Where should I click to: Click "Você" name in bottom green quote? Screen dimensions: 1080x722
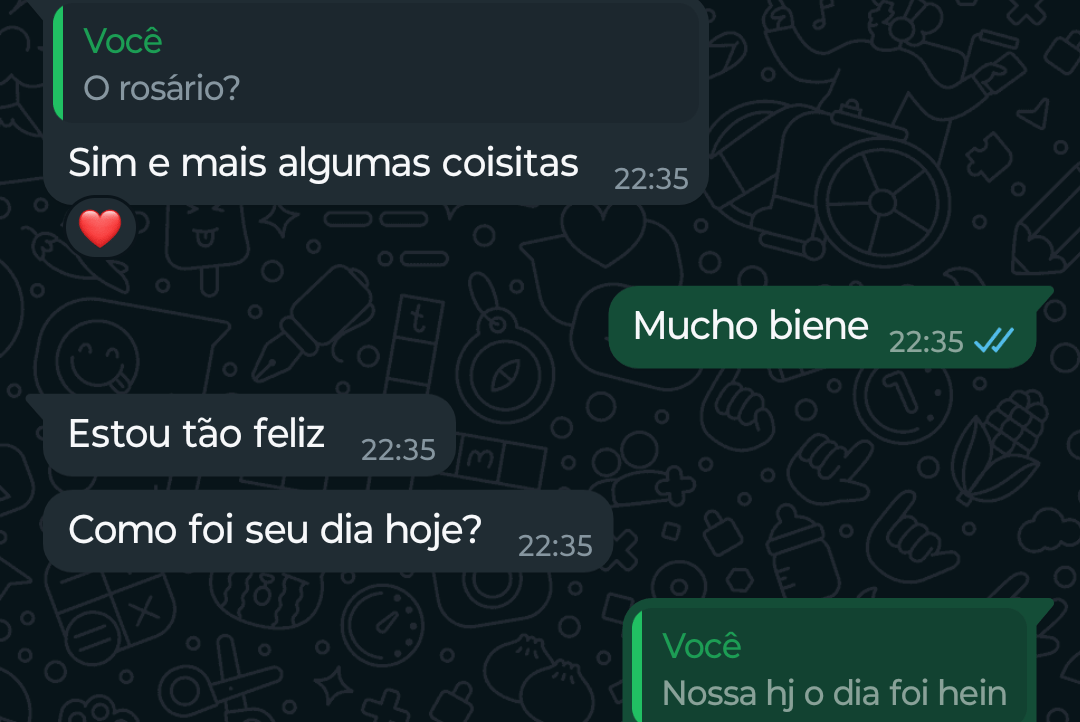(701, 646)
